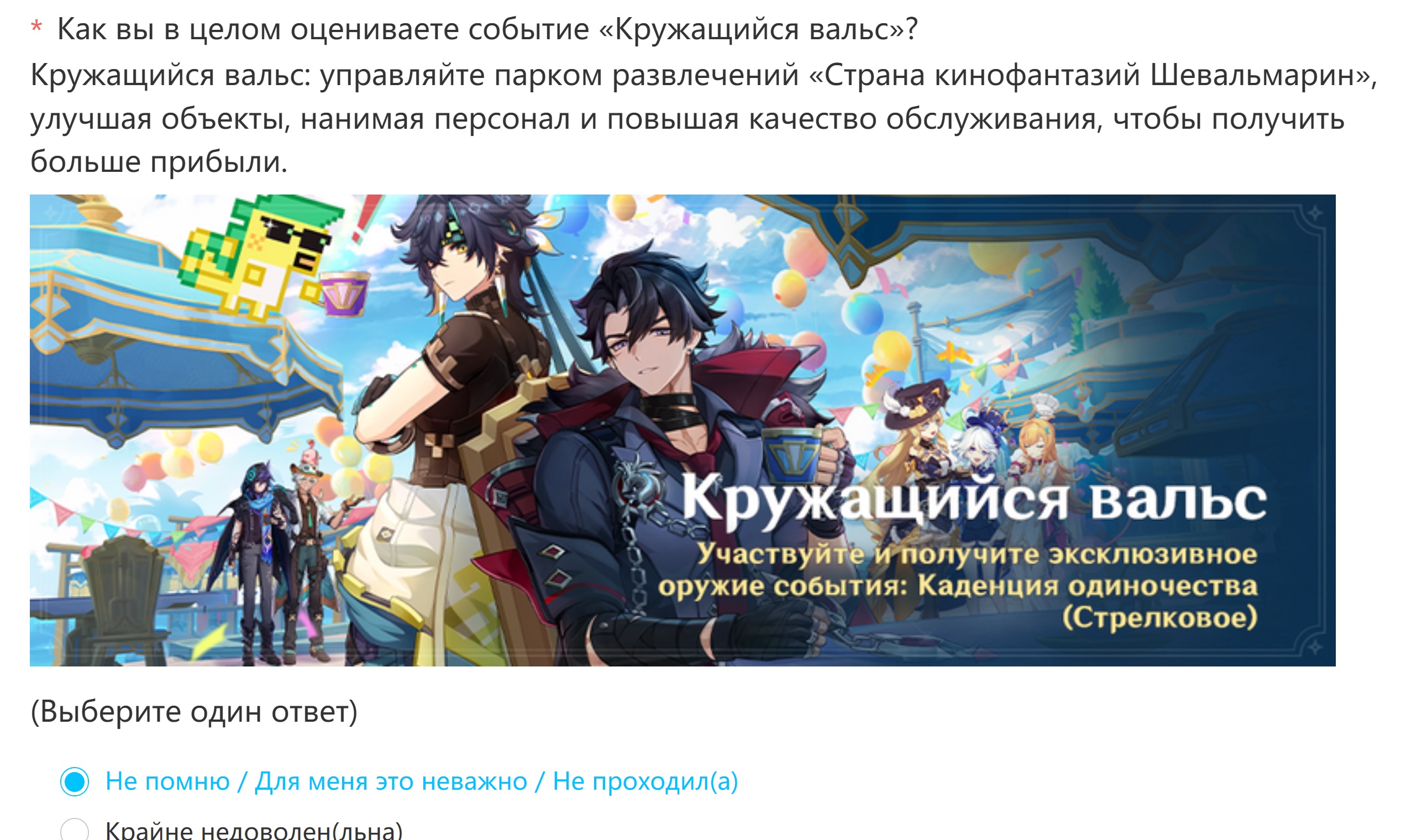Click the "(Выберите один ответ)" hint
This screenshot has height=840, width=1406.
click(x=194, y=711)
